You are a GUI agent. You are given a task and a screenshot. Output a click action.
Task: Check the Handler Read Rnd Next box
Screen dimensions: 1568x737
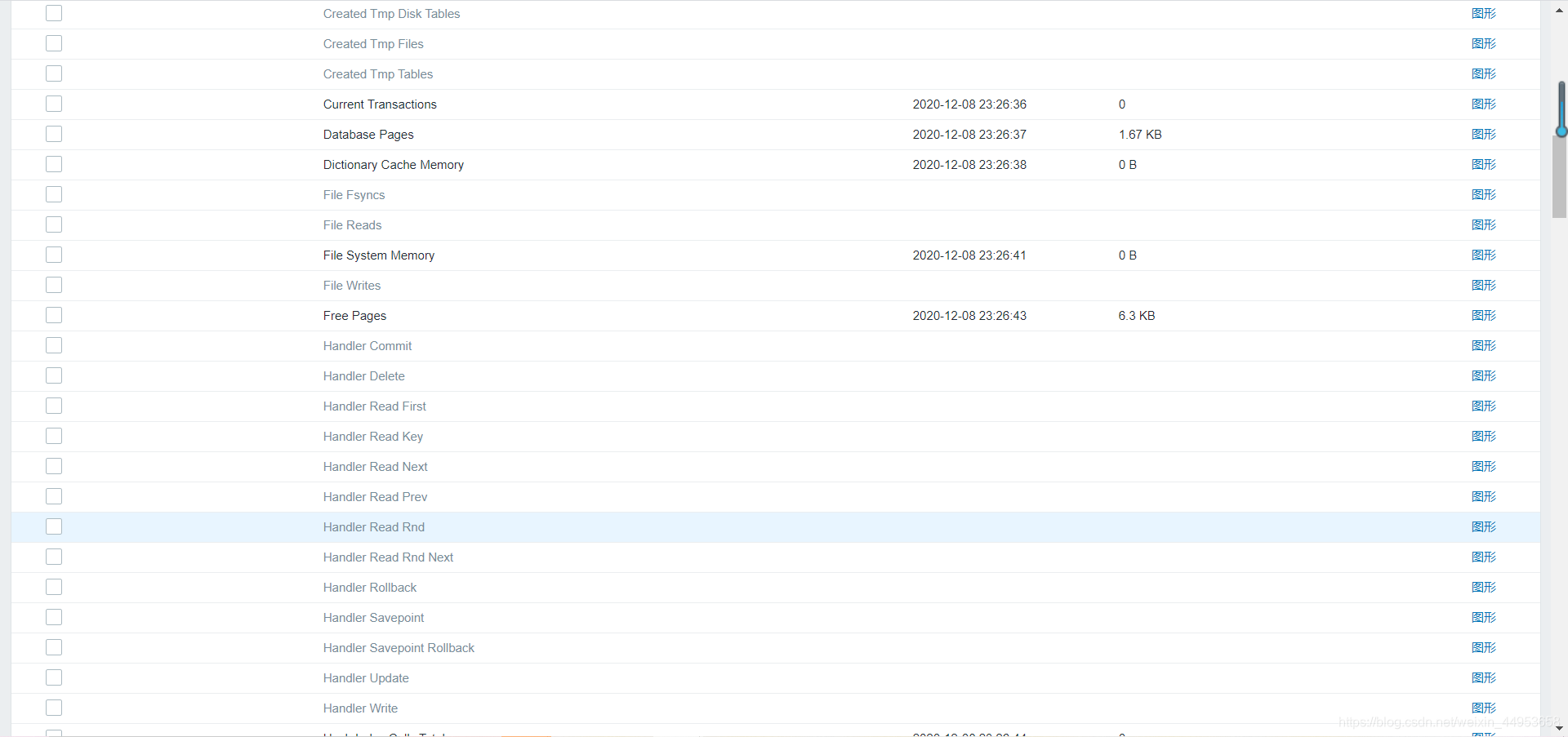pos(54,557)
